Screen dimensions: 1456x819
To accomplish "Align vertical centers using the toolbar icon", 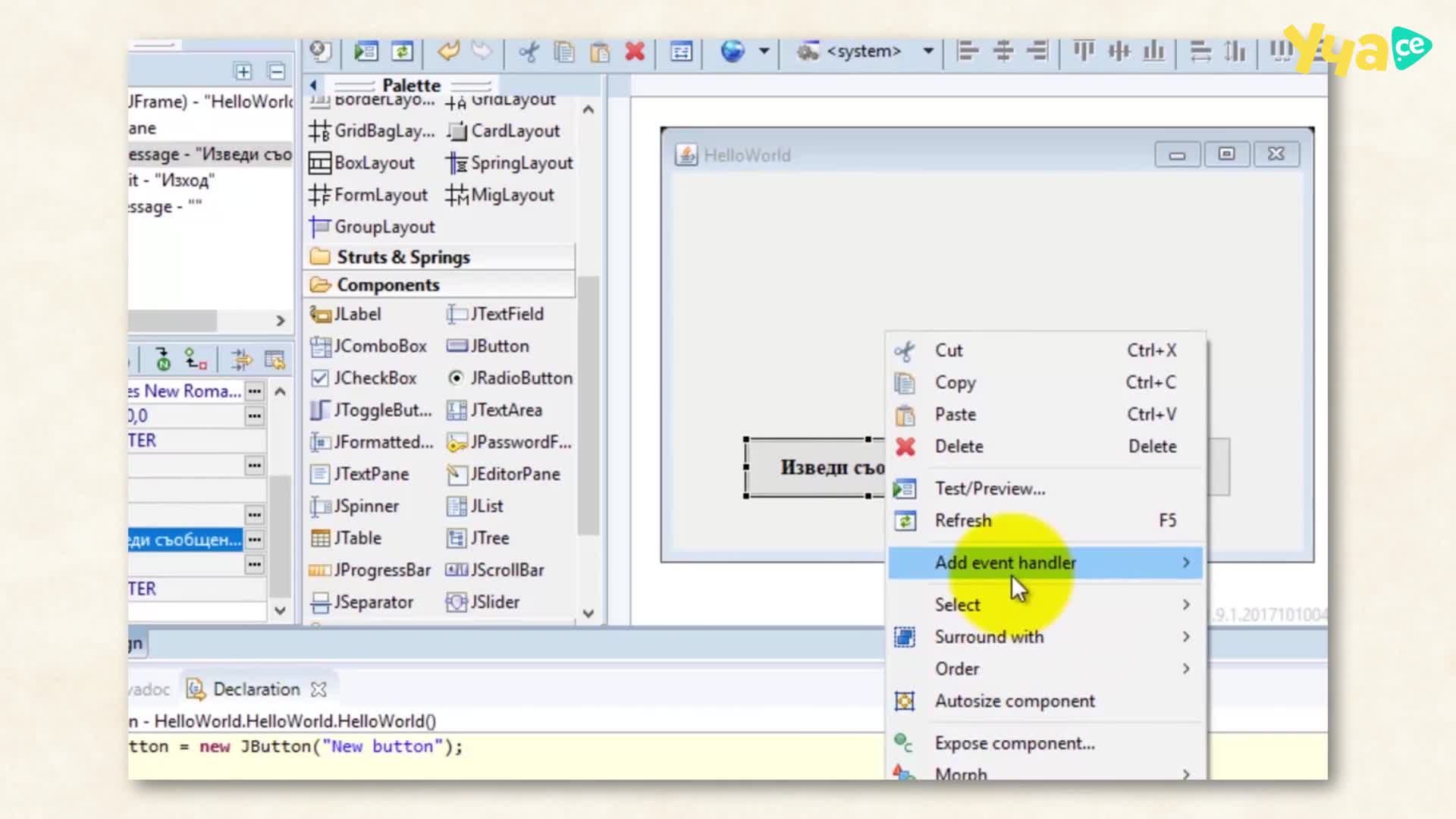I will tap(1119, 52).
